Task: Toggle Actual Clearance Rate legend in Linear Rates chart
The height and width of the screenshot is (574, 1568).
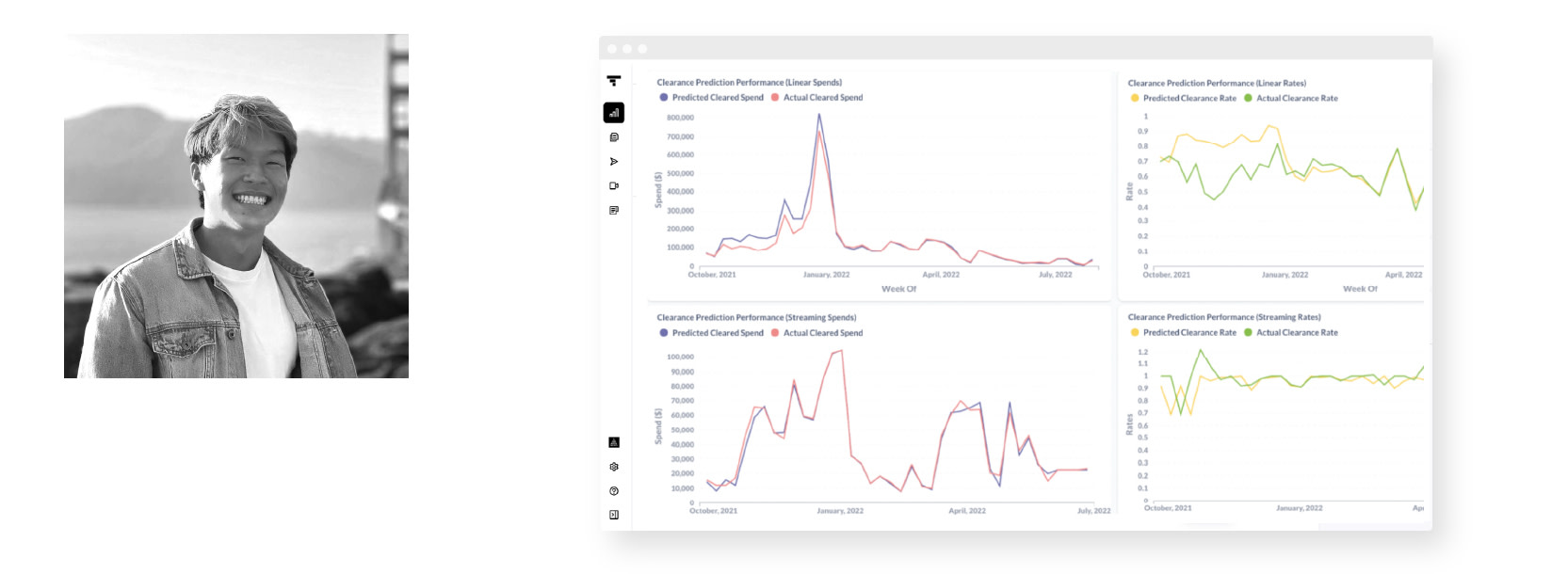Action: (1291, 98)
